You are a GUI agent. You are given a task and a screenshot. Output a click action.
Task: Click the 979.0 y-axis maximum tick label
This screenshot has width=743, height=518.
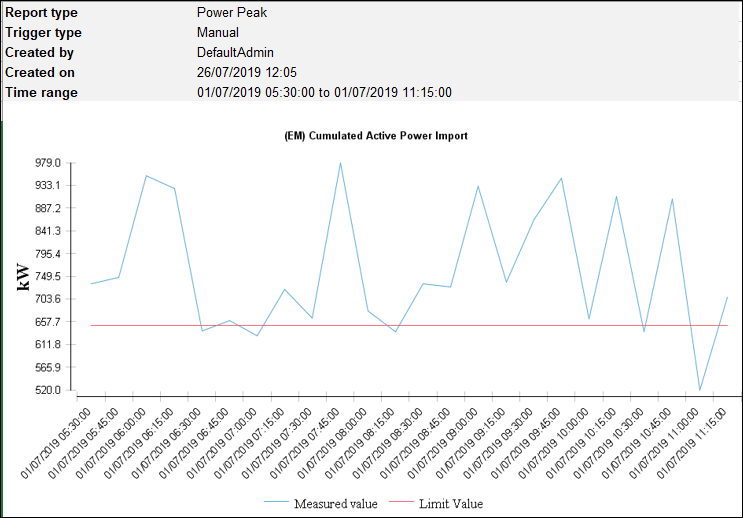coord(49,163)
